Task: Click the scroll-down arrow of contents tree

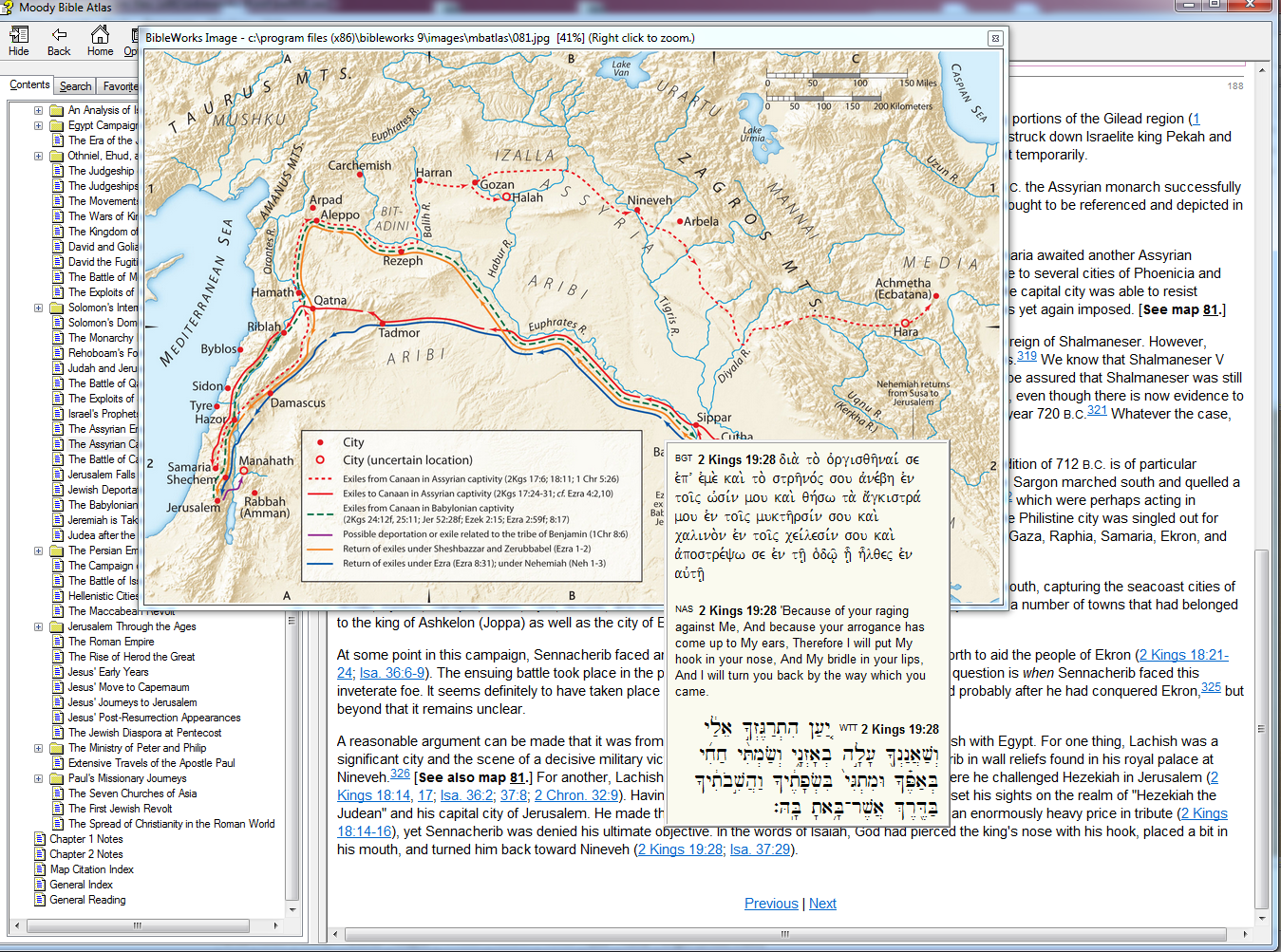Action: click(292, 908)
